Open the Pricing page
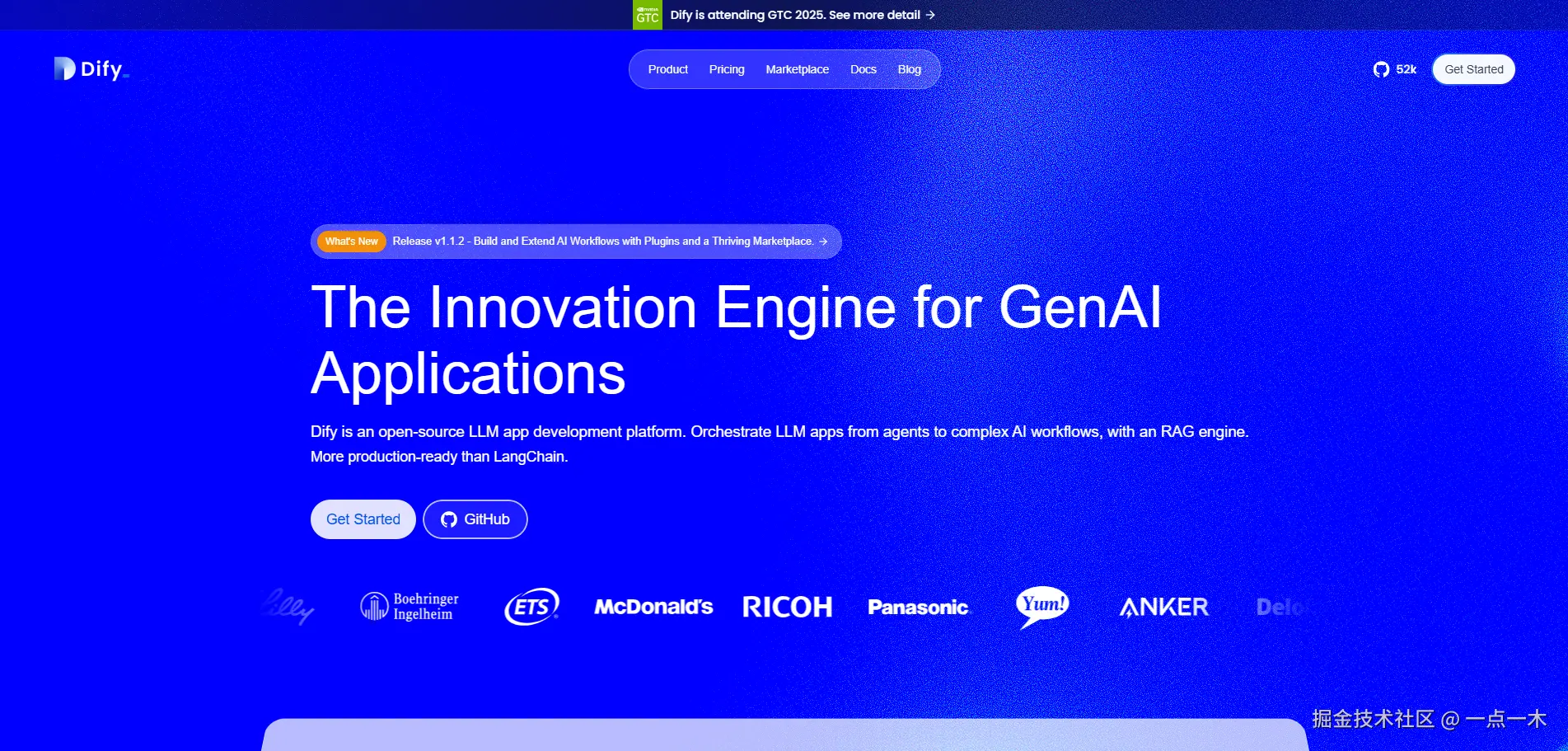This screenshot has height=751, width=1568. tap(727, 69)
